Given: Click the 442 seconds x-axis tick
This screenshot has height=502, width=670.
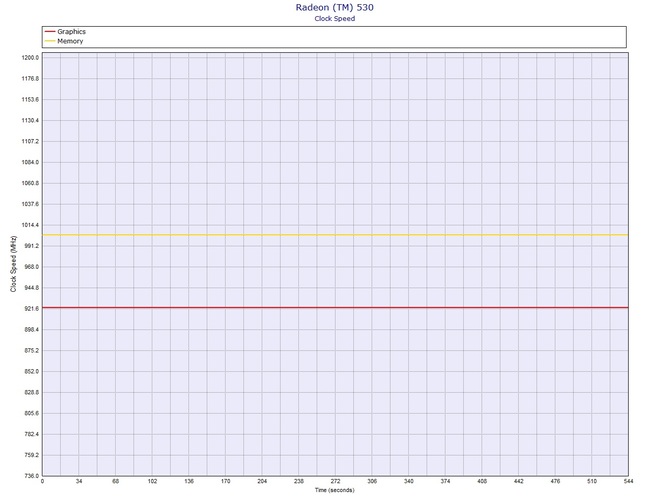Looking at the screenshot, I should coord(518,481).
